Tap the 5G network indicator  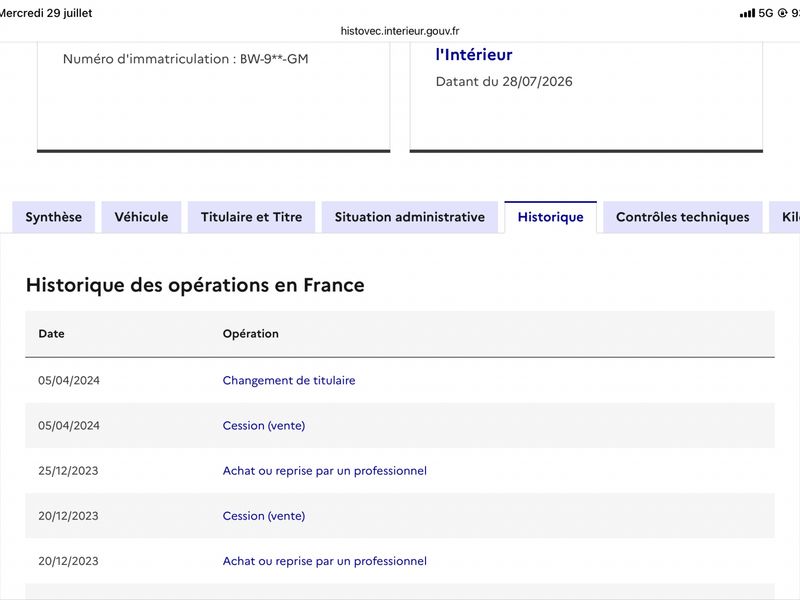pyautogui.click(x=766, y=13)
